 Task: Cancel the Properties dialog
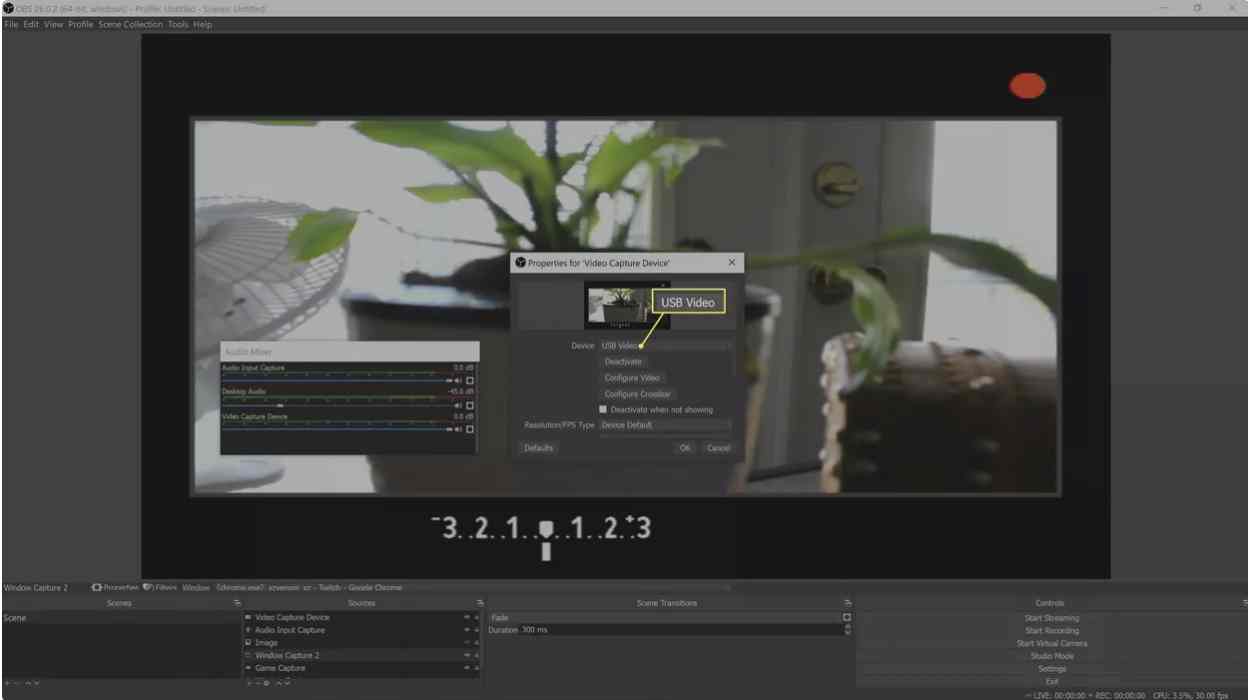(718, 448)
